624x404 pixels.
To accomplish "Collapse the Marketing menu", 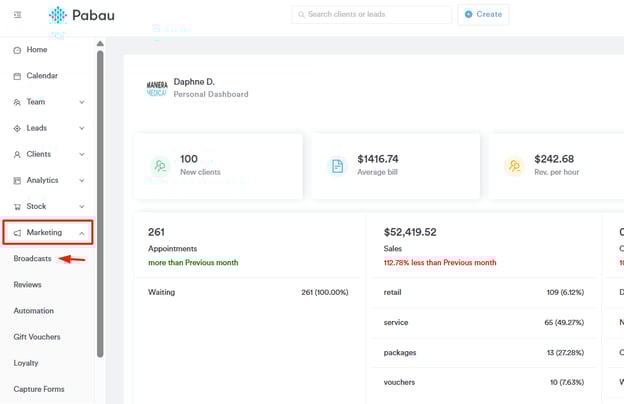I will click(x=48, y=233).
